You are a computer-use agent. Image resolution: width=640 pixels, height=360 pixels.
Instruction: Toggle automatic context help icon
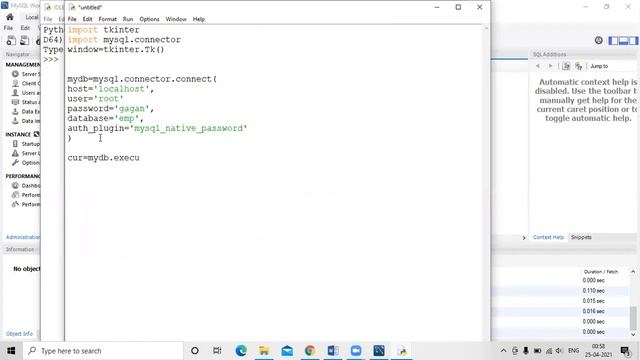coord(578,66)
